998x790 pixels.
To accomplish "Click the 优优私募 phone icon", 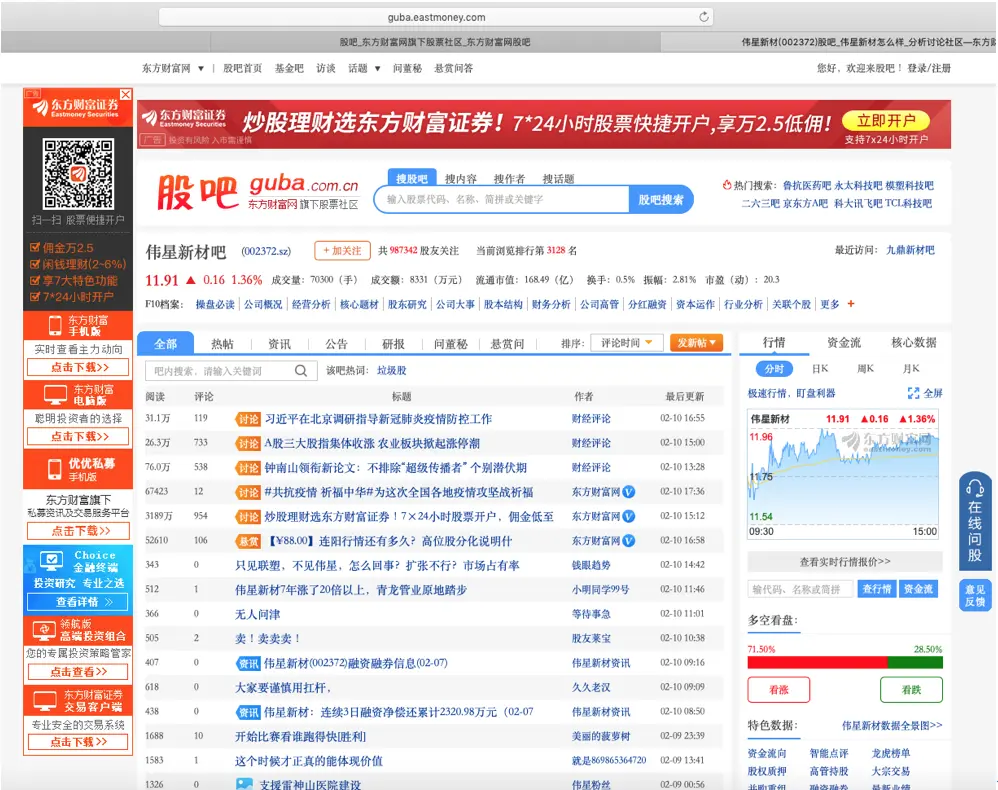I will coord(55,469).
